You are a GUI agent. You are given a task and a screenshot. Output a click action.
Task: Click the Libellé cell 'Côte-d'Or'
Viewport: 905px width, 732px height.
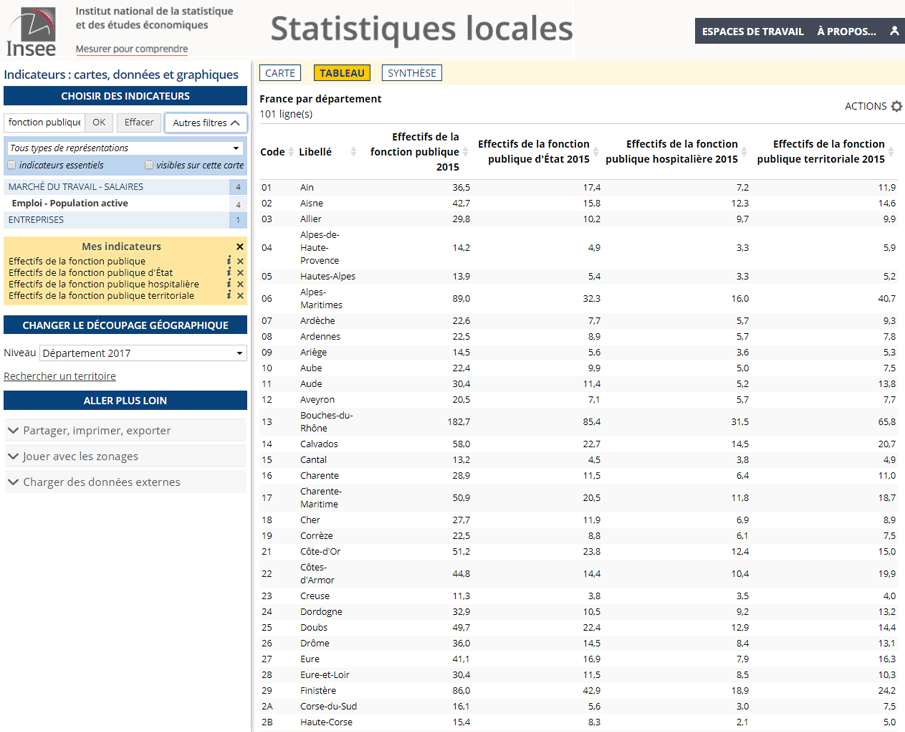(320, 551)
